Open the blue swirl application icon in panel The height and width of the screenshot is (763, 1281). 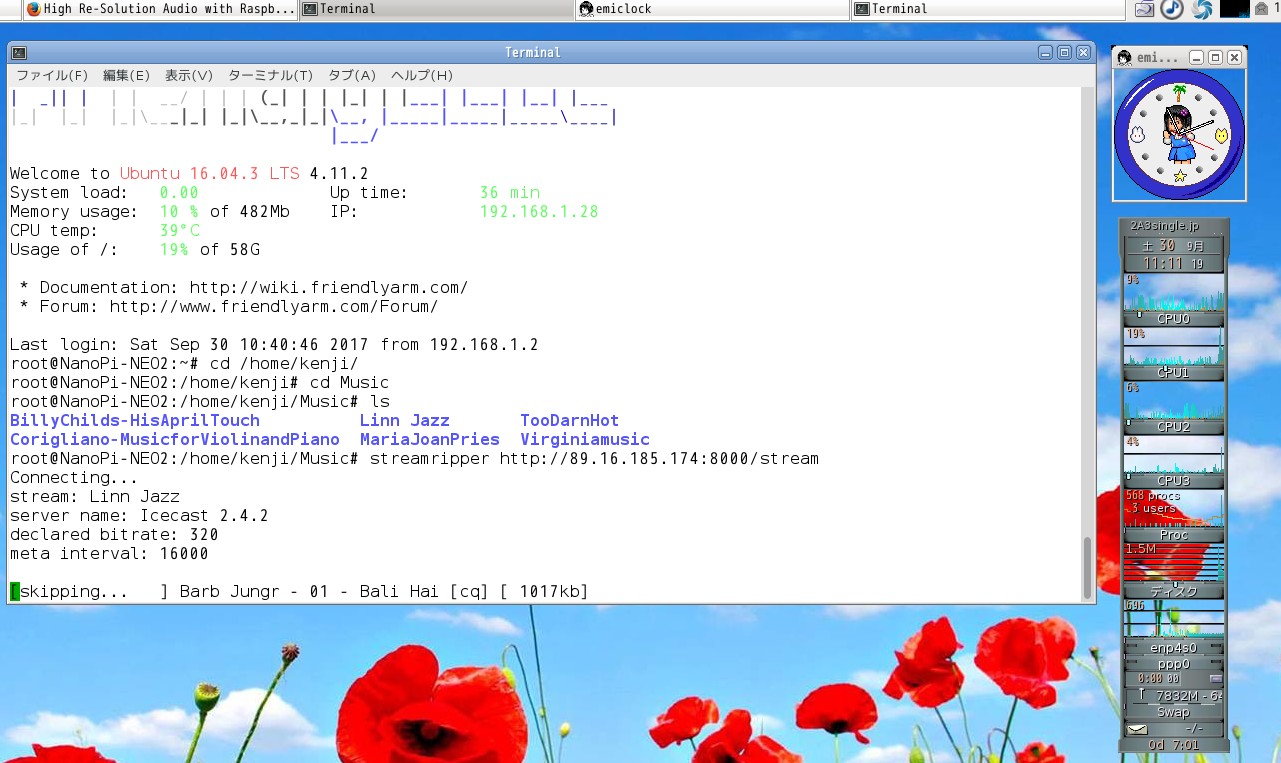(1201, 9)
